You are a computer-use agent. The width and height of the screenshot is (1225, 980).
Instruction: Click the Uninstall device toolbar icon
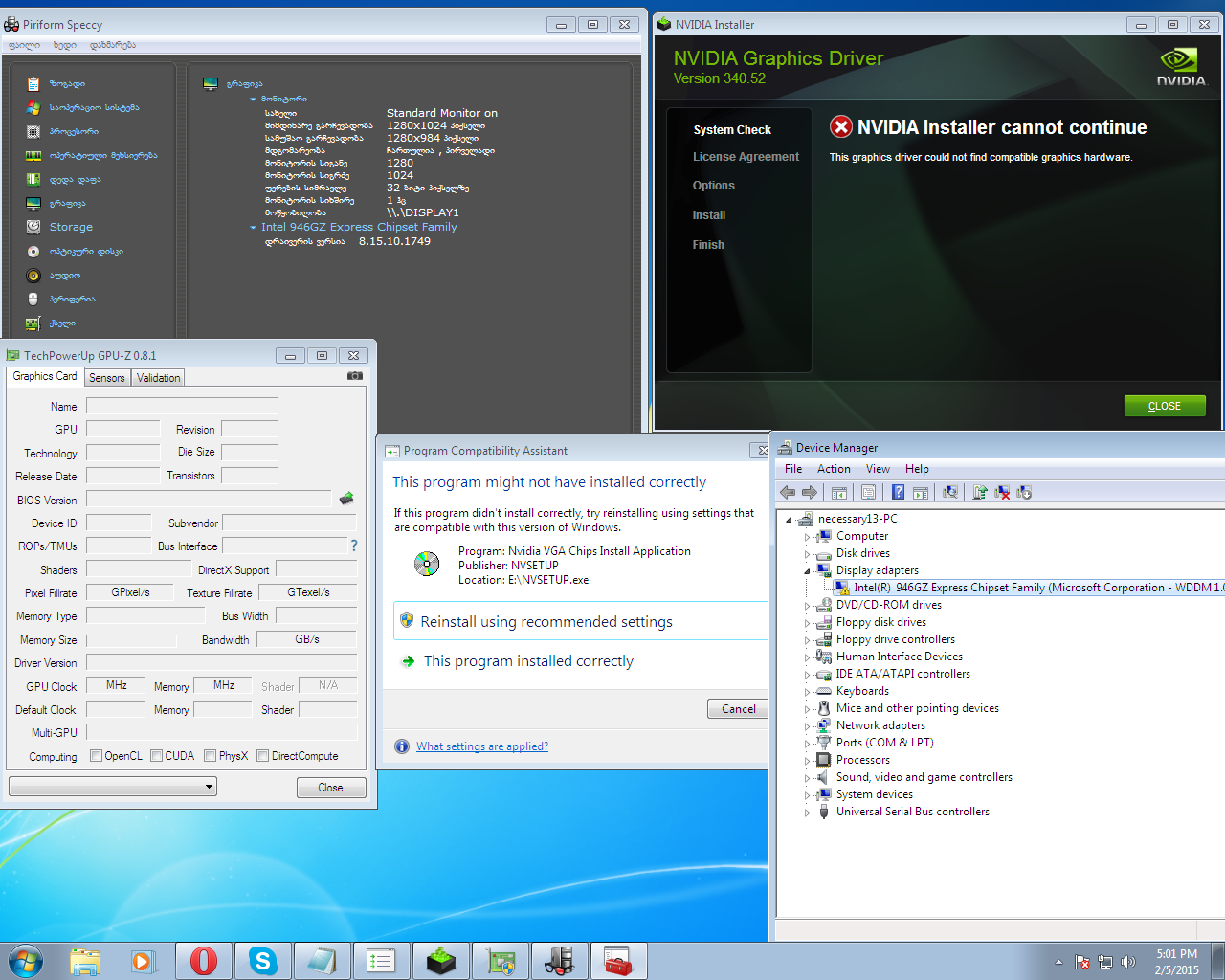pyautogui.click(x=1002, y=492)
